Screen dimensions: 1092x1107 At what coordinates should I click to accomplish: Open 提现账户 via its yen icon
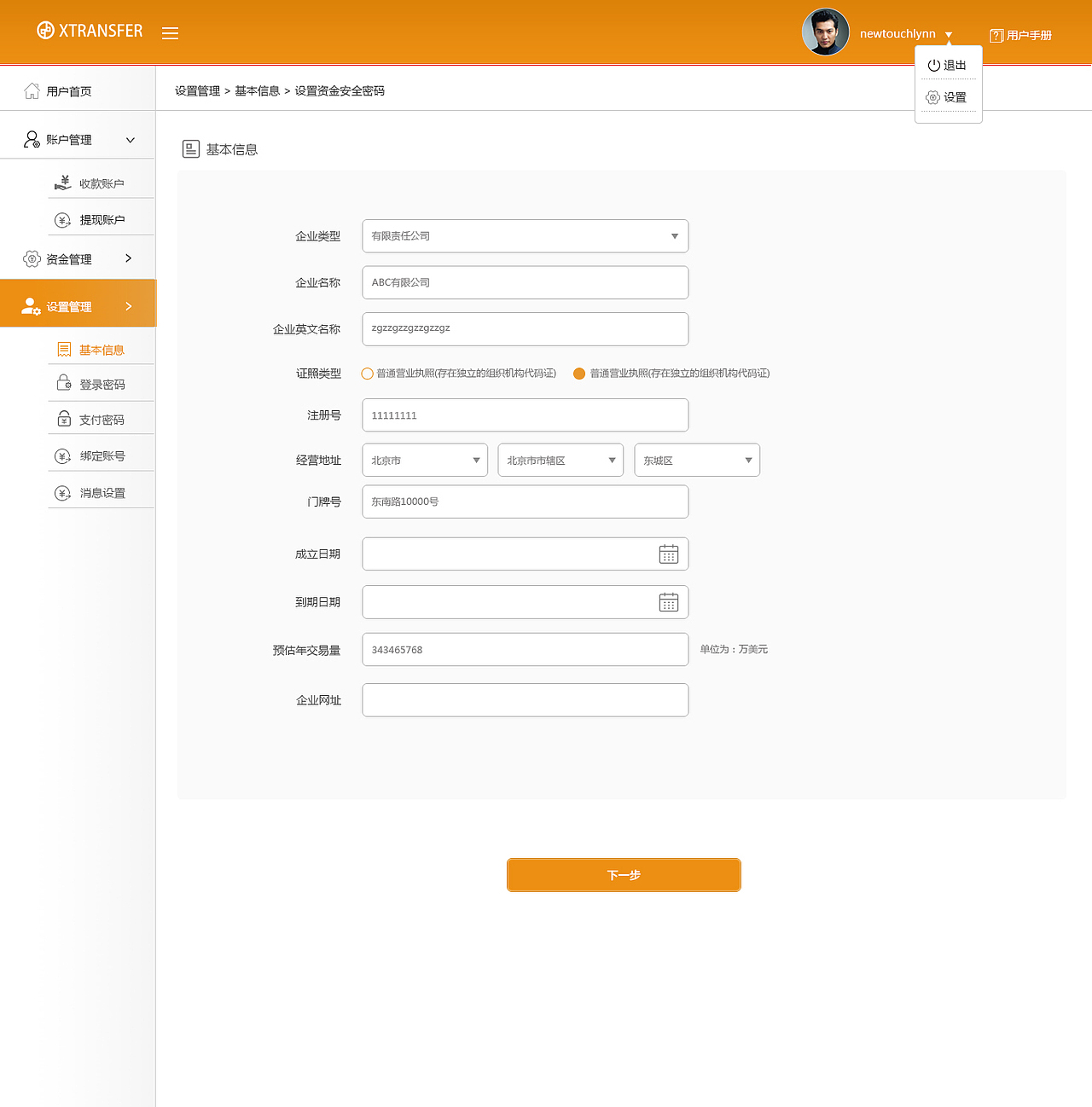(x=63, y=220)
